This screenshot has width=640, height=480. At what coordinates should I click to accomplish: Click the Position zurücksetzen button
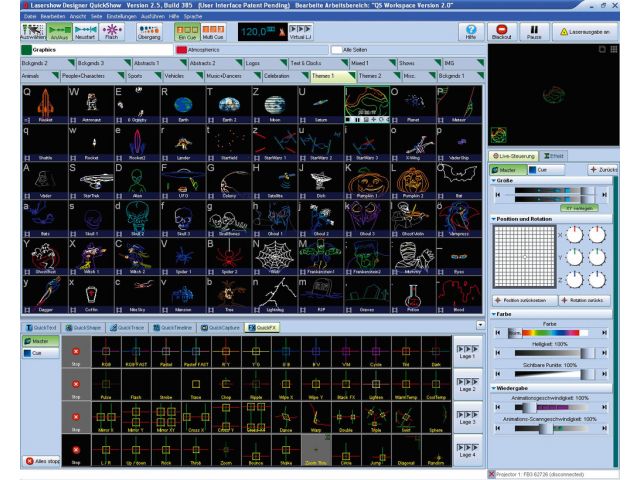tap(524, 300)
